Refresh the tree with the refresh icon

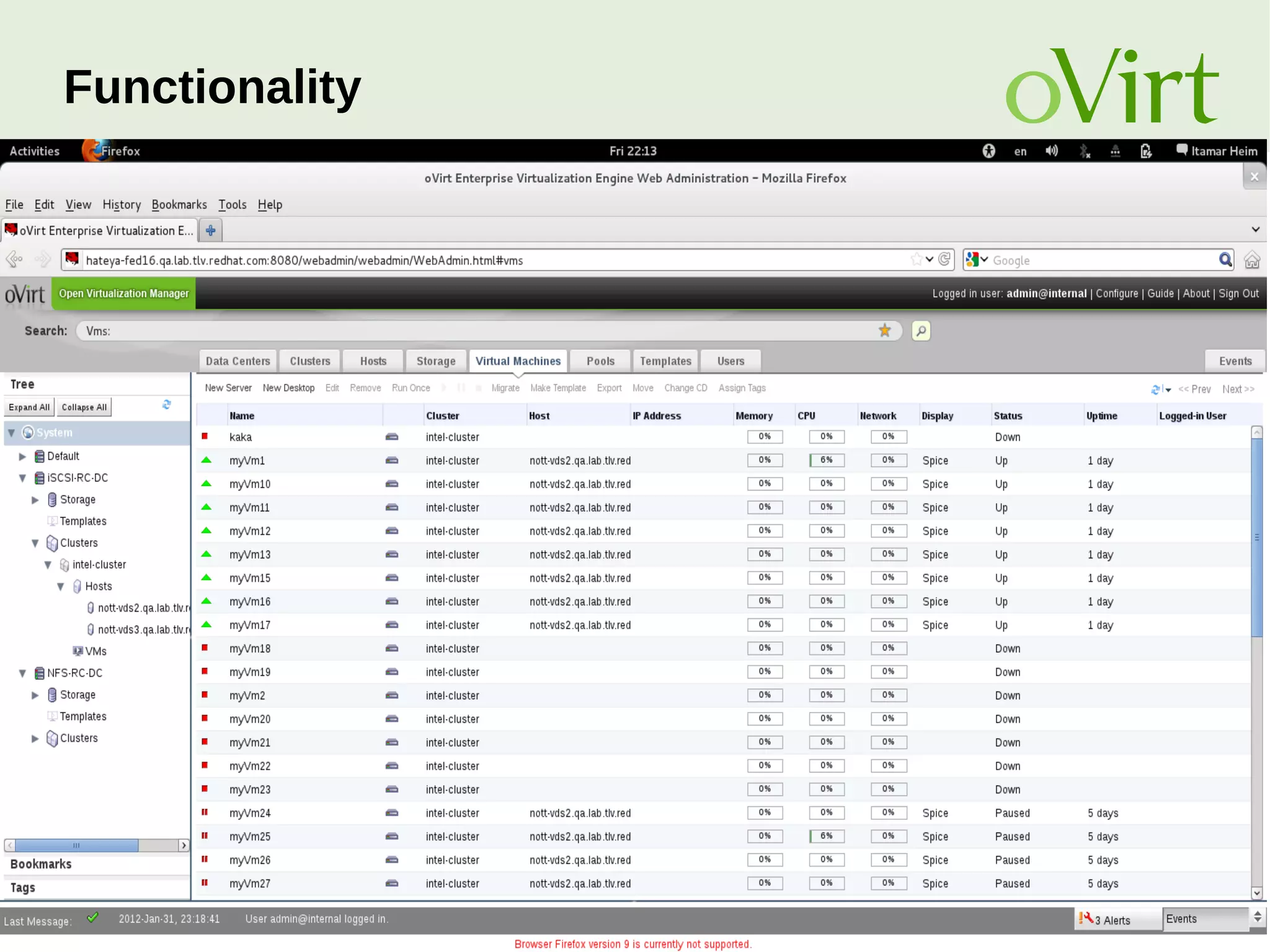coord(166,405)
